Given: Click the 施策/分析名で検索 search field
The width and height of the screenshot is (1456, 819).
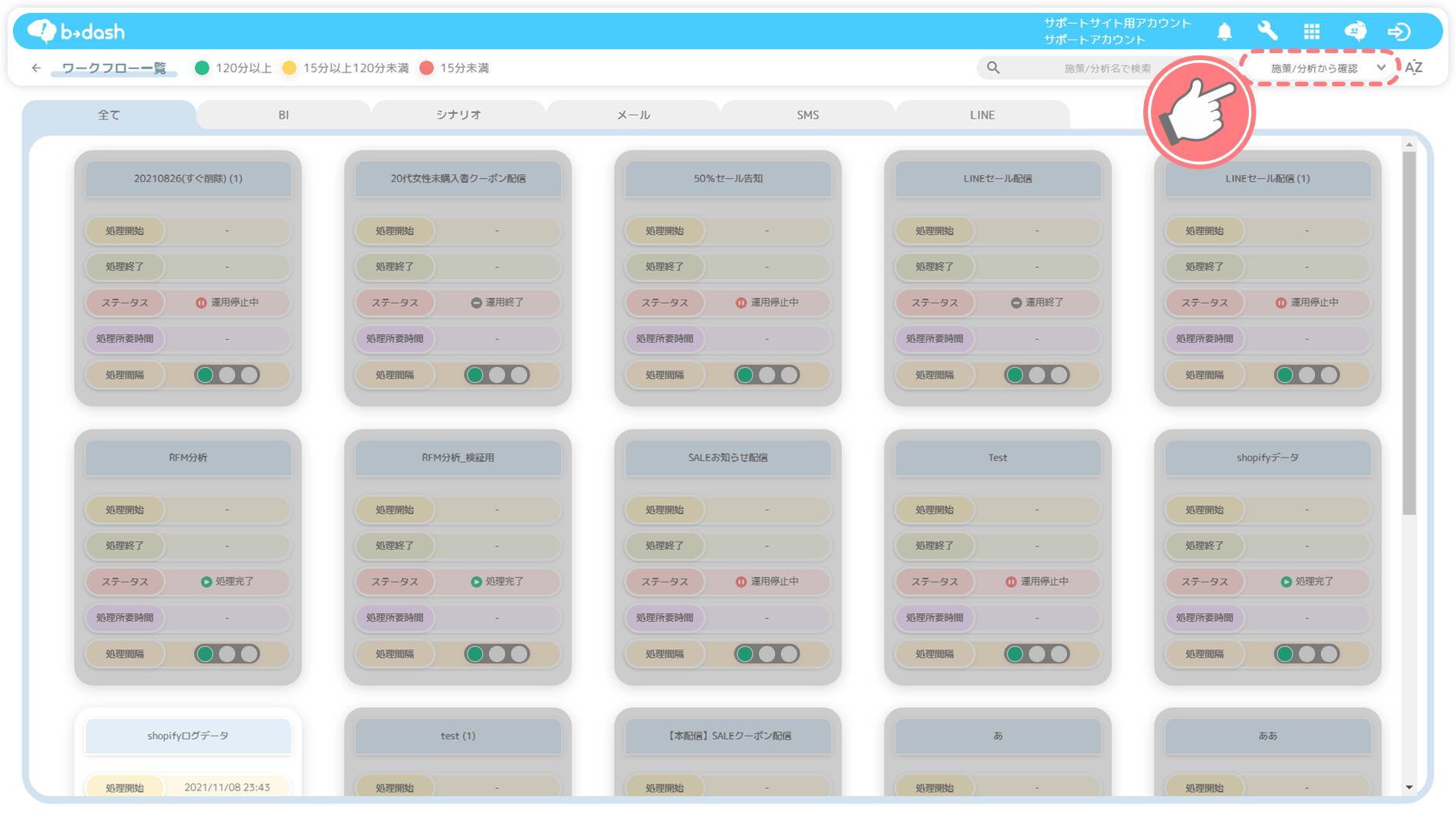Looking at the screenshot, I should click(1107, 68).
